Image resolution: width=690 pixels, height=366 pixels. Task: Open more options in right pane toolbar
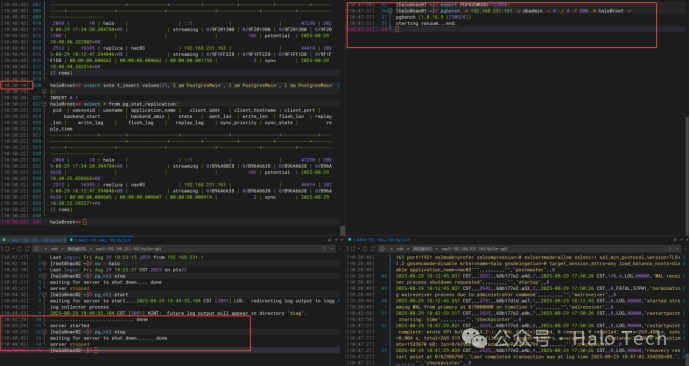coord(685,249)
